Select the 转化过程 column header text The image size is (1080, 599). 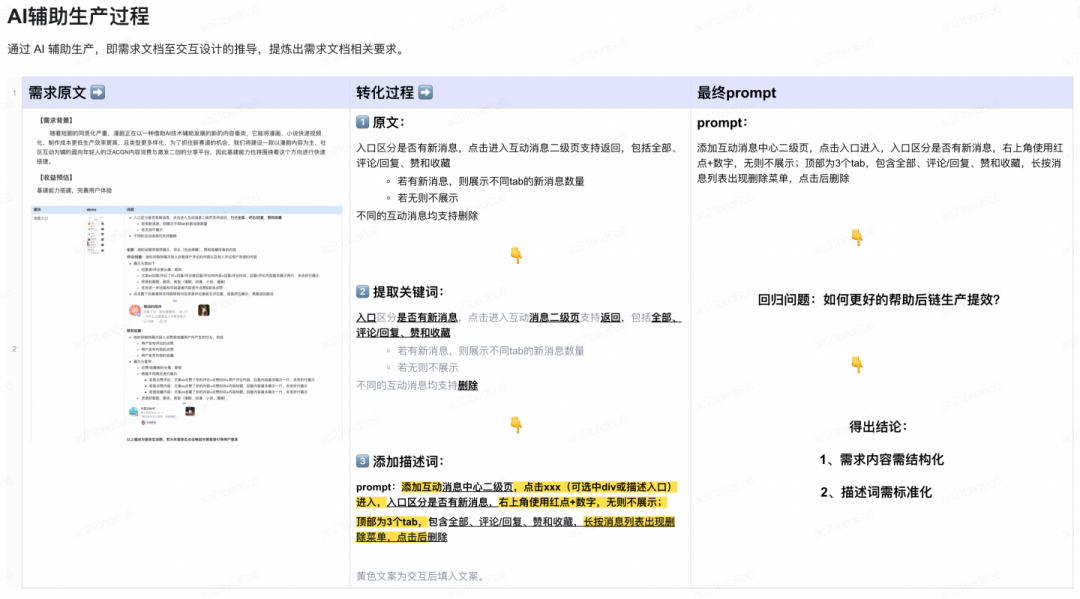pos(385,92)
